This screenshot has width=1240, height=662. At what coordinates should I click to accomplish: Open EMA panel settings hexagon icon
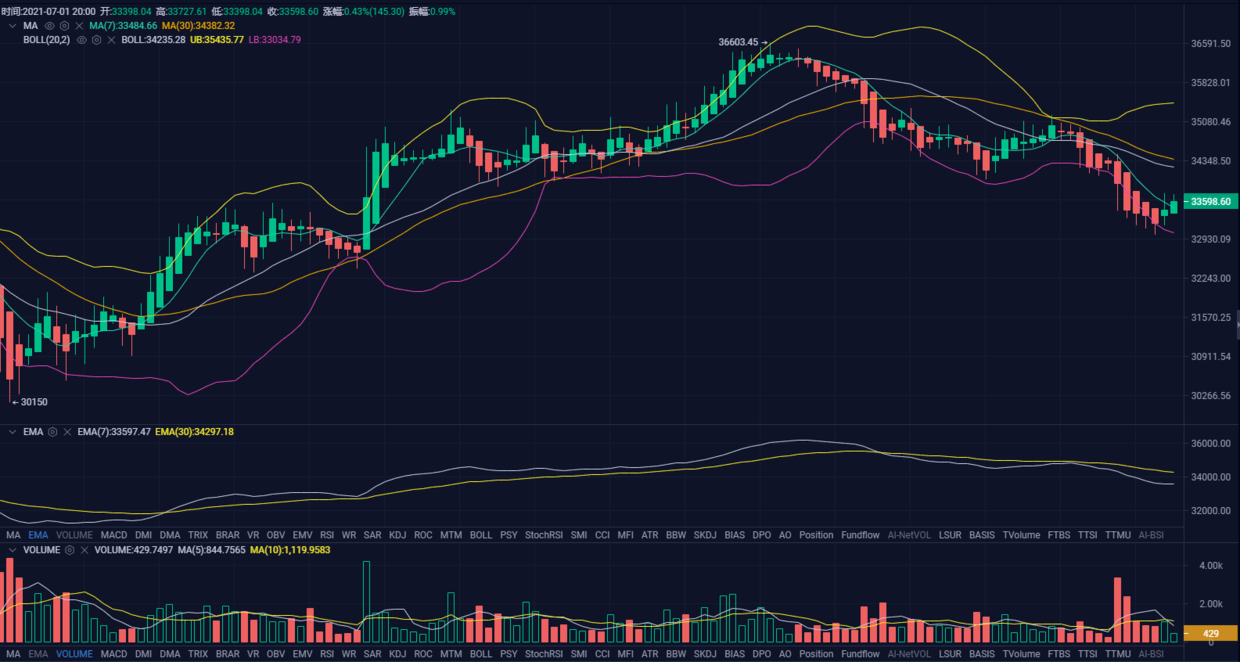point(52,432)
